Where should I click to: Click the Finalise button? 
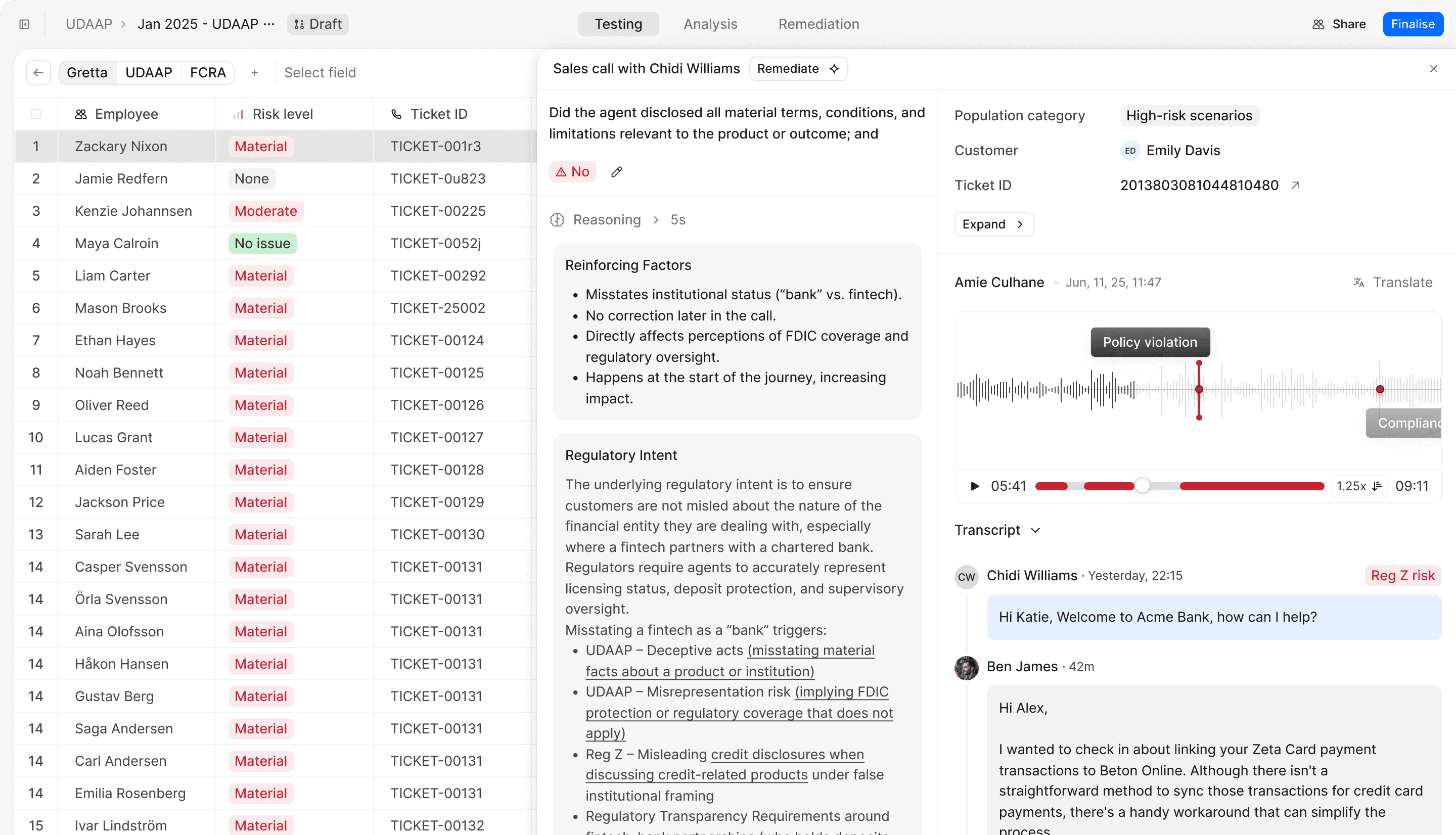[1413, 24]
